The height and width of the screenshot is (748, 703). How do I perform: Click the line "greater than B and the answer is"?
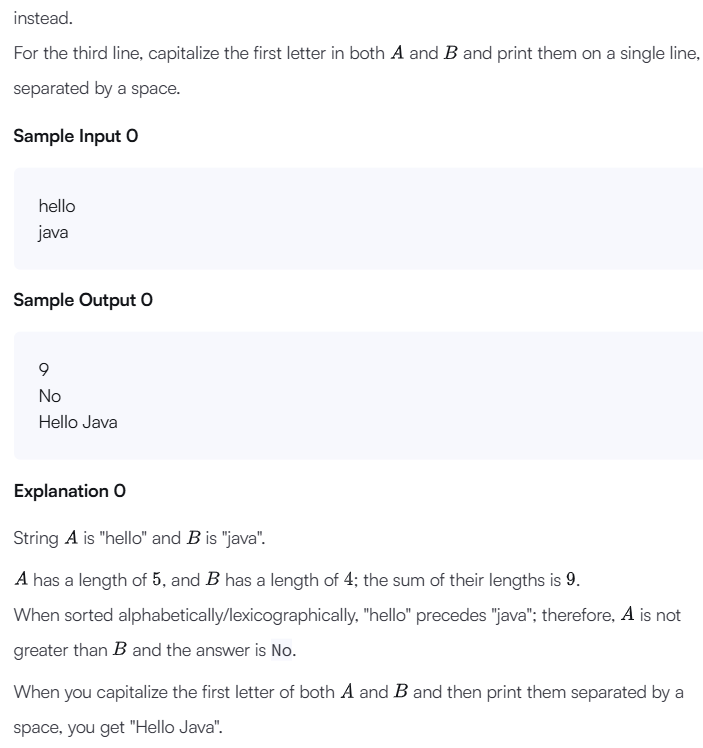tap(139, 650)
